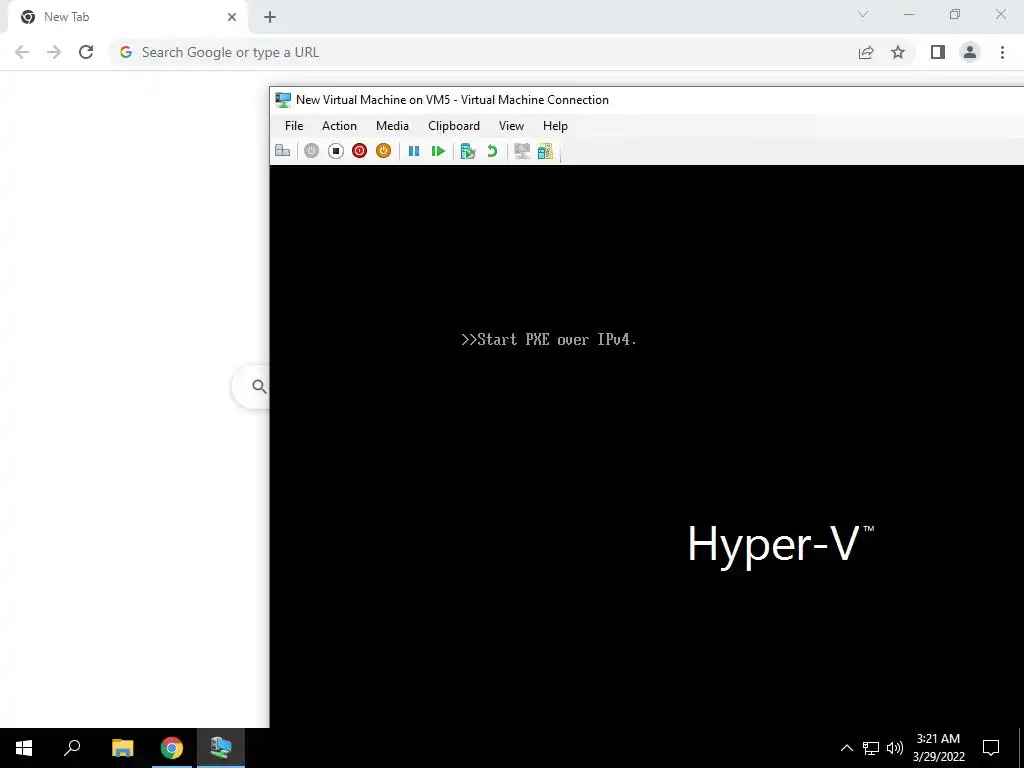1024x768 pixels.
Task: Click the Google search box magnifier
Action: pos(259,387)
